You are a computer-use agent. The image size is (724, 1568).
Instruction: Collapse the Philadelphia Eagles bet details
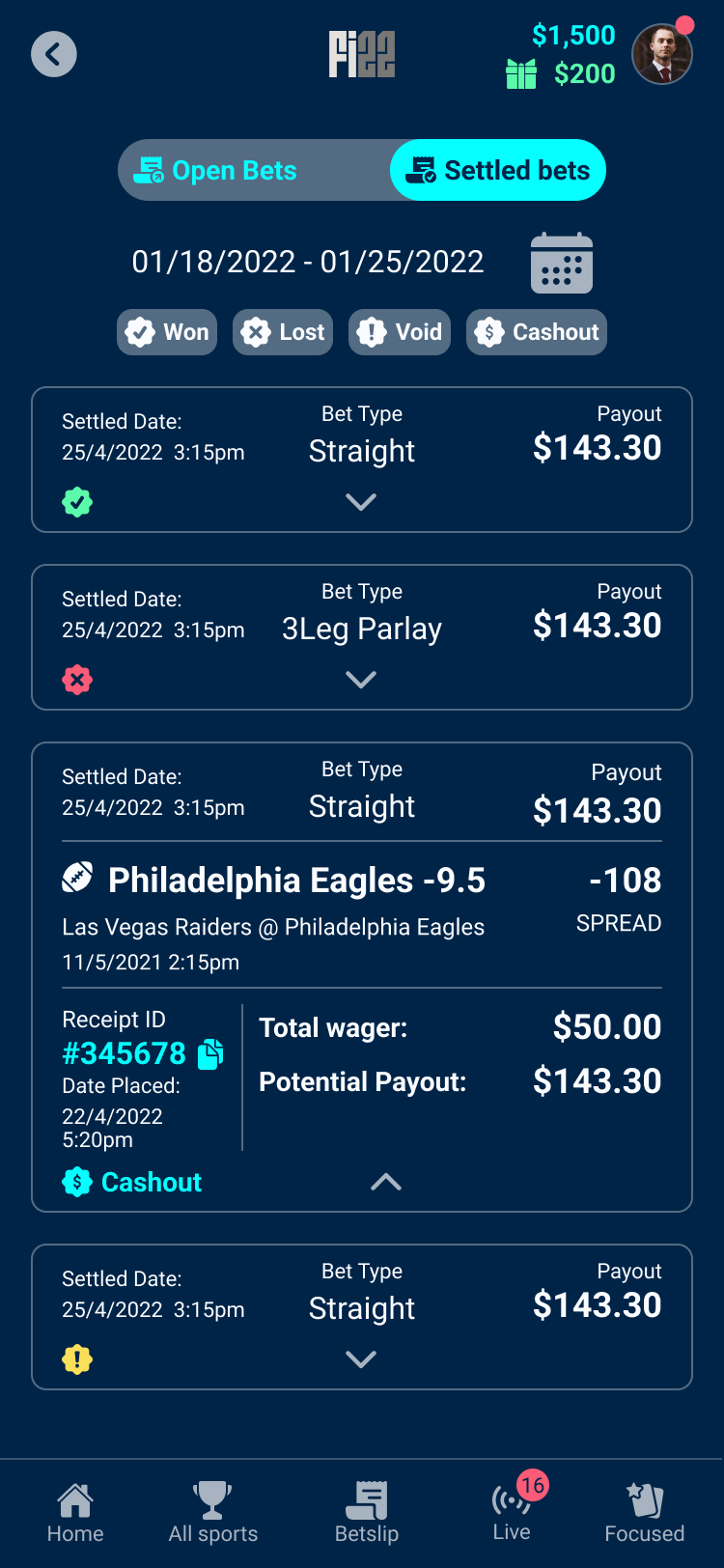(x=386, y=1182)
